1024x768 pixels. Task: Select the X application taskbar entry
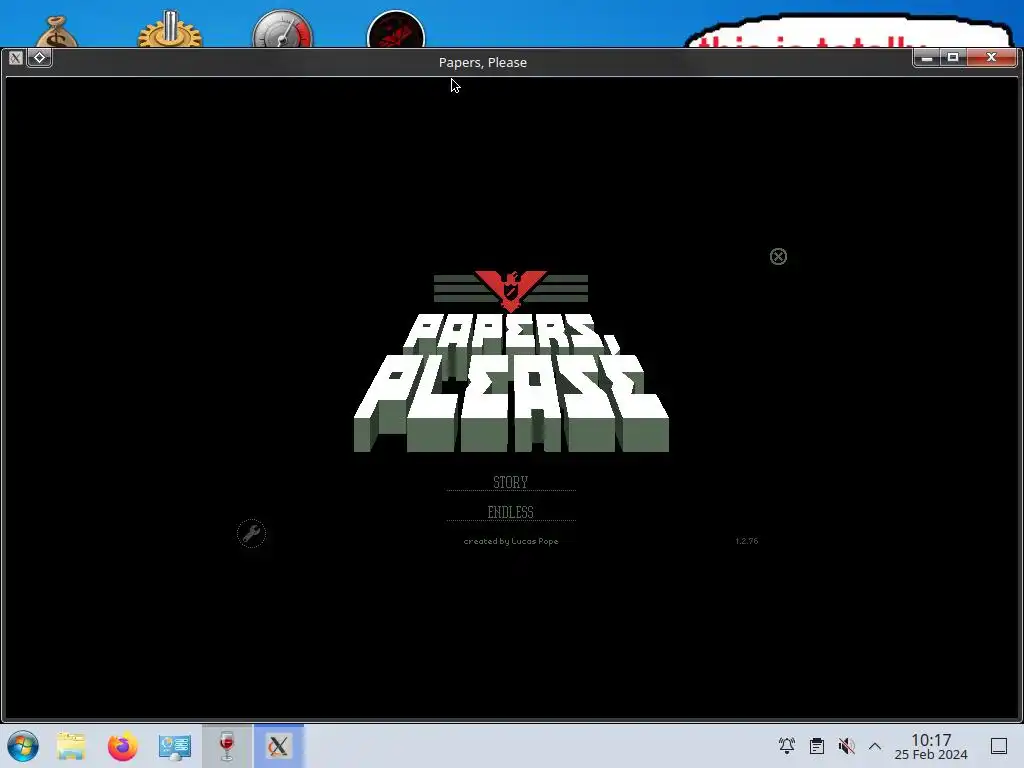coord(278,746)
